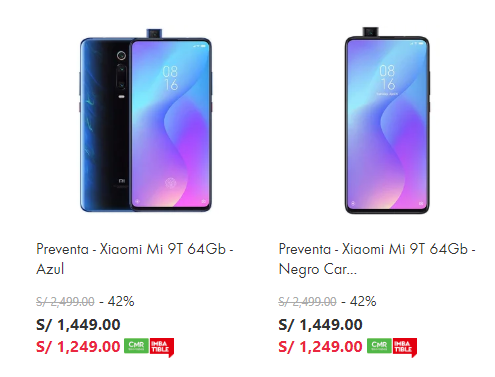Click the pop-up camera on the blue phone image

tap(154, 33)
